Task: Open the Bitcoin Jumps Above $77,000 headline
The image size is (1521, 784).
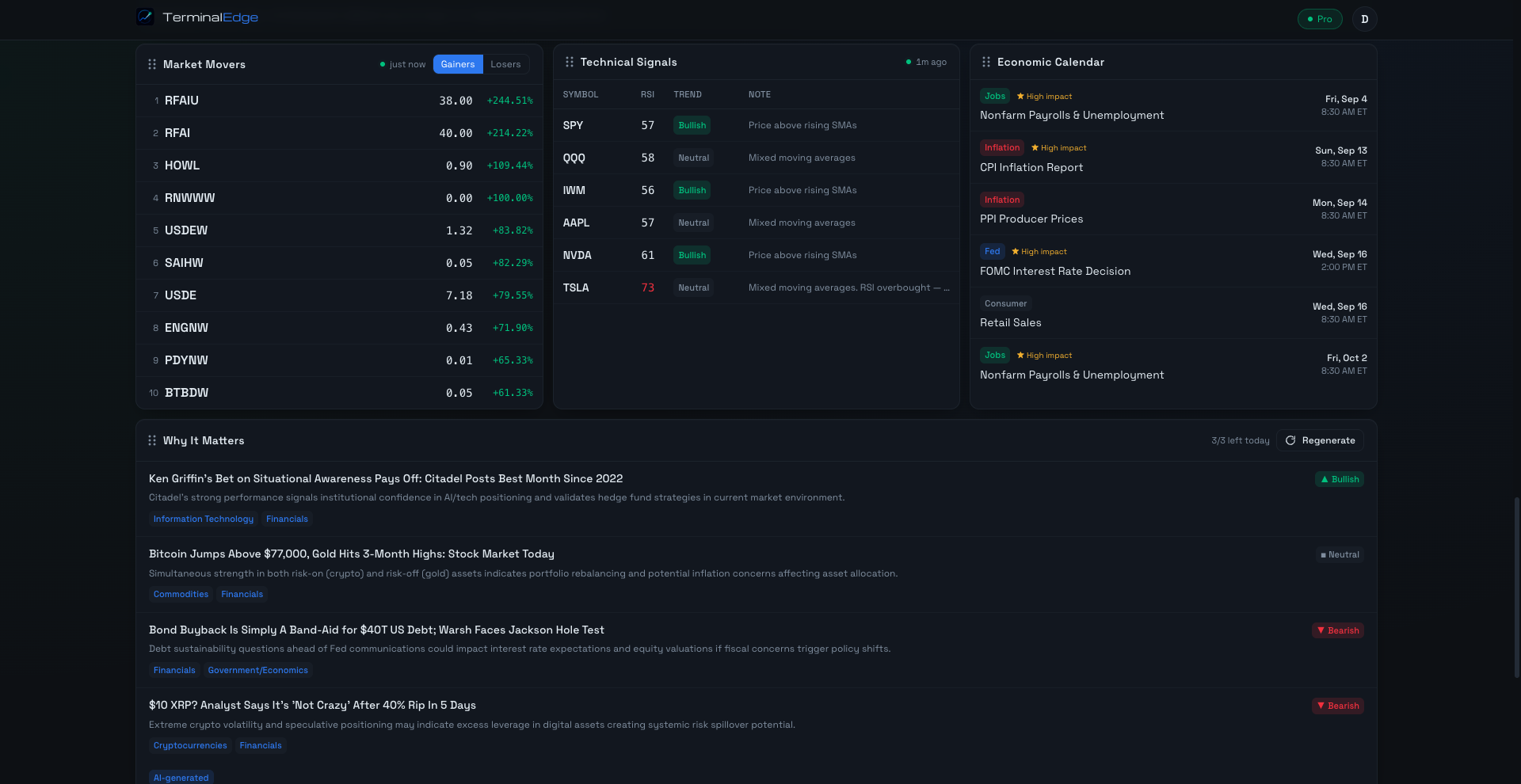Action: point(352,554)
